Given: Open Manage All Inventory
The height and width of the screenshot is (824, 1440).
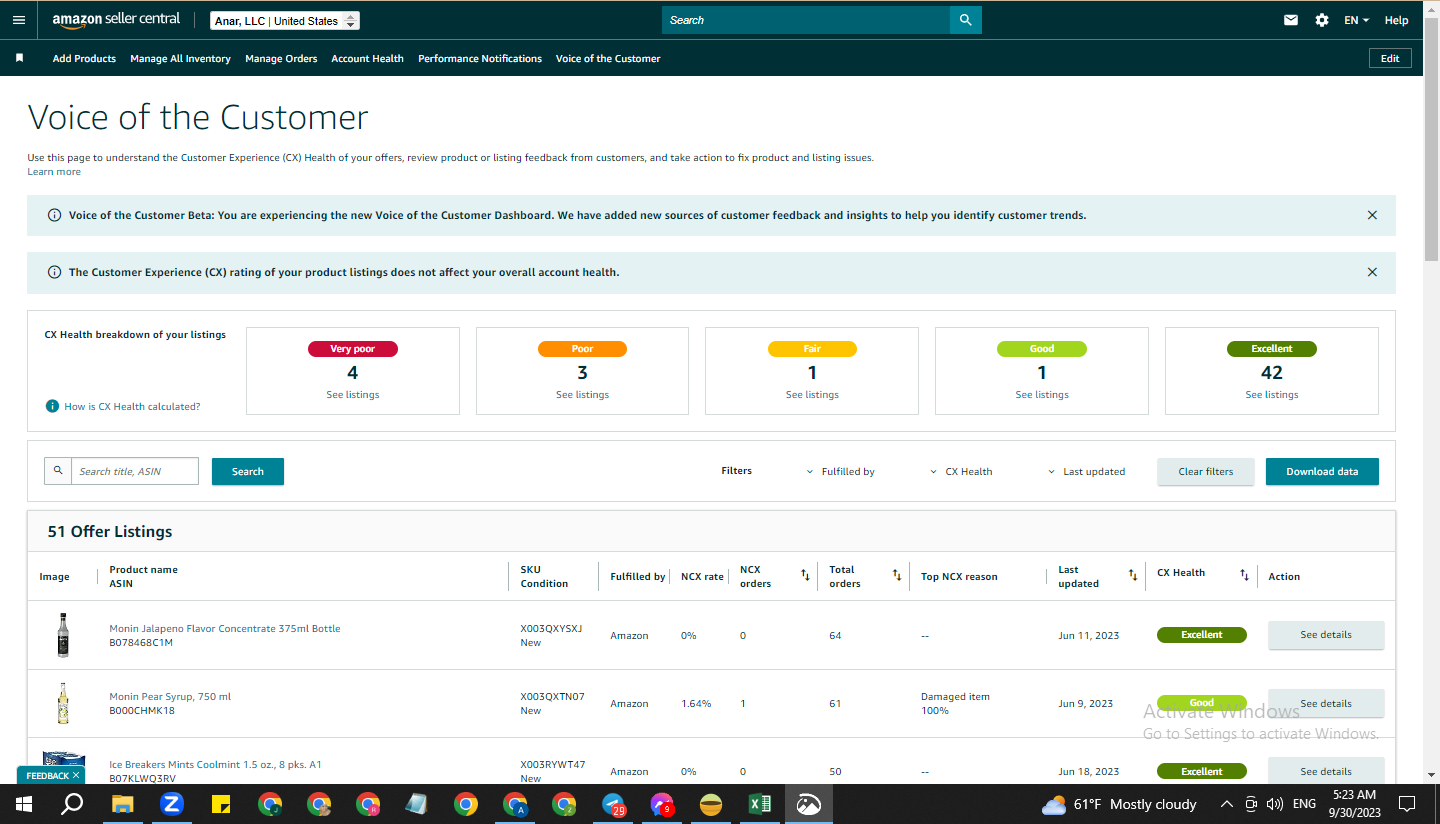Looking at the screenshot, I should [x=180, y=58].
